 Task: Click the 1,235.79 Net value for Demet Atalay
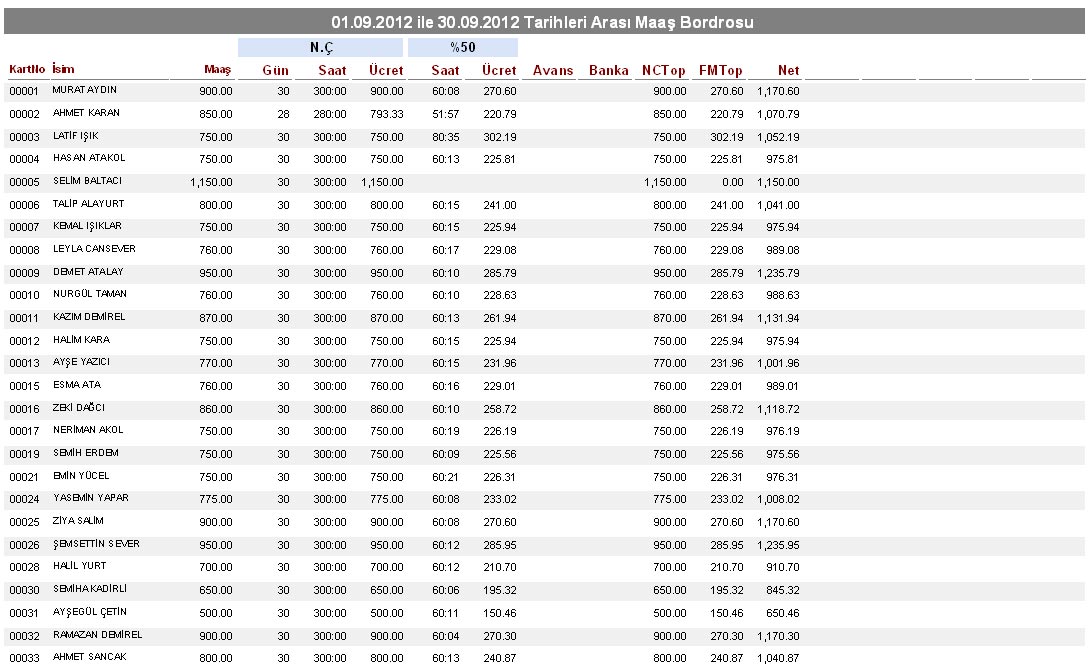[x=777, y=272]
